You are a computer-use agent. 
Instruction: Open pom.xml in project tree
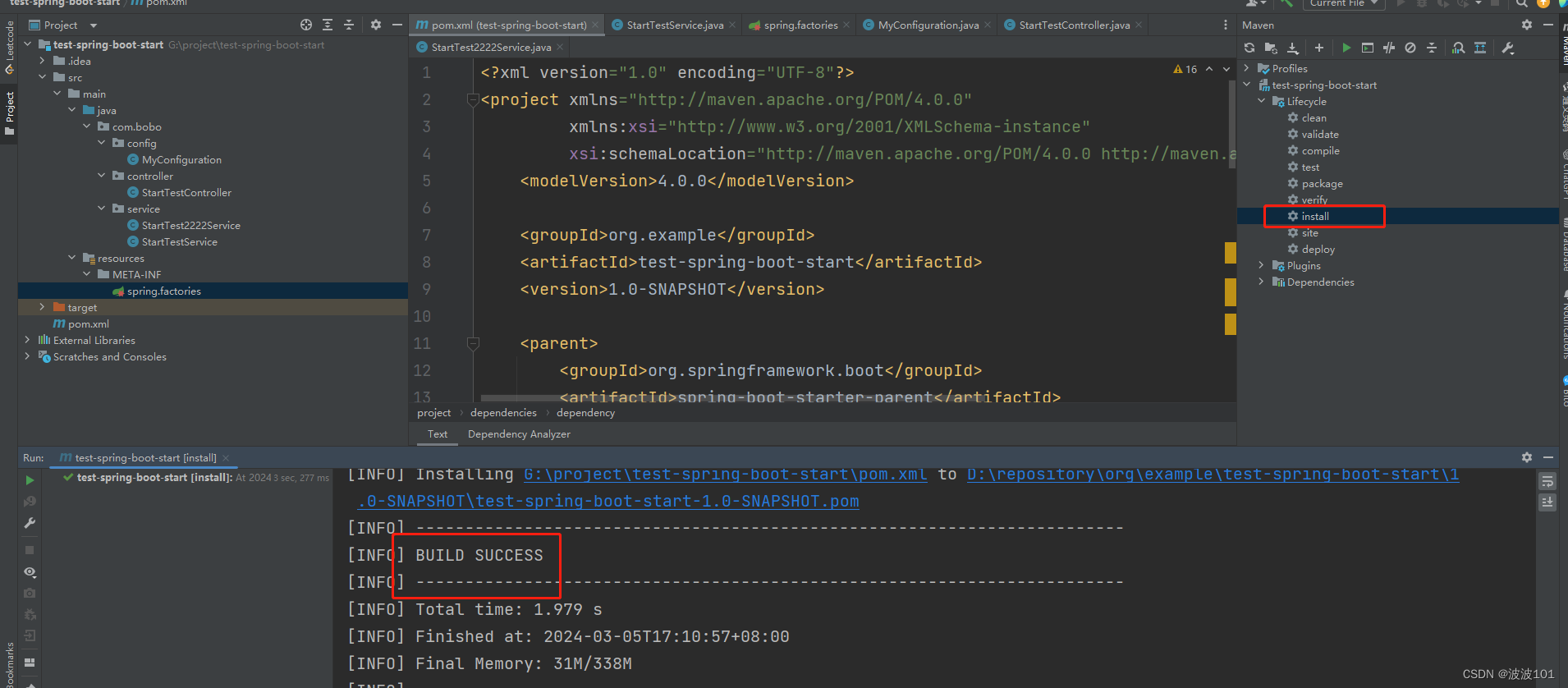(88, 323)
